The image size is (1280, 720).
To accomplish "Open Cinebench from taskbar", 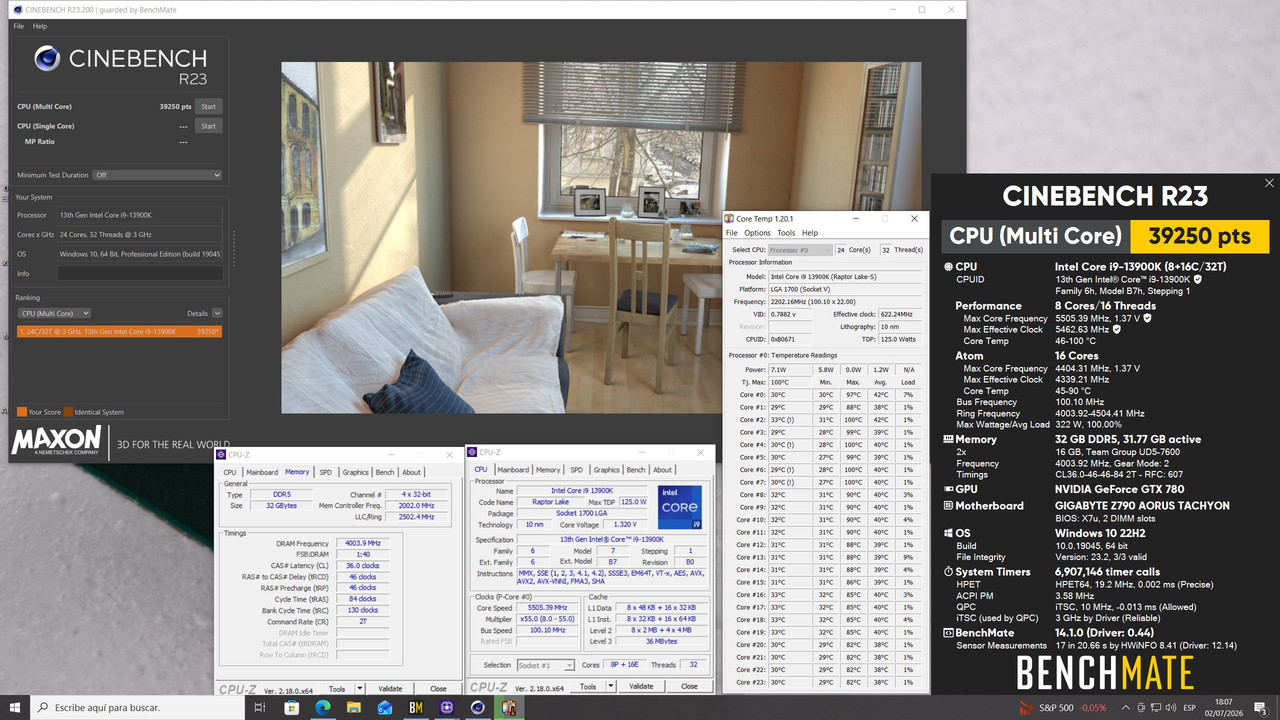I will tap(477, 707).
